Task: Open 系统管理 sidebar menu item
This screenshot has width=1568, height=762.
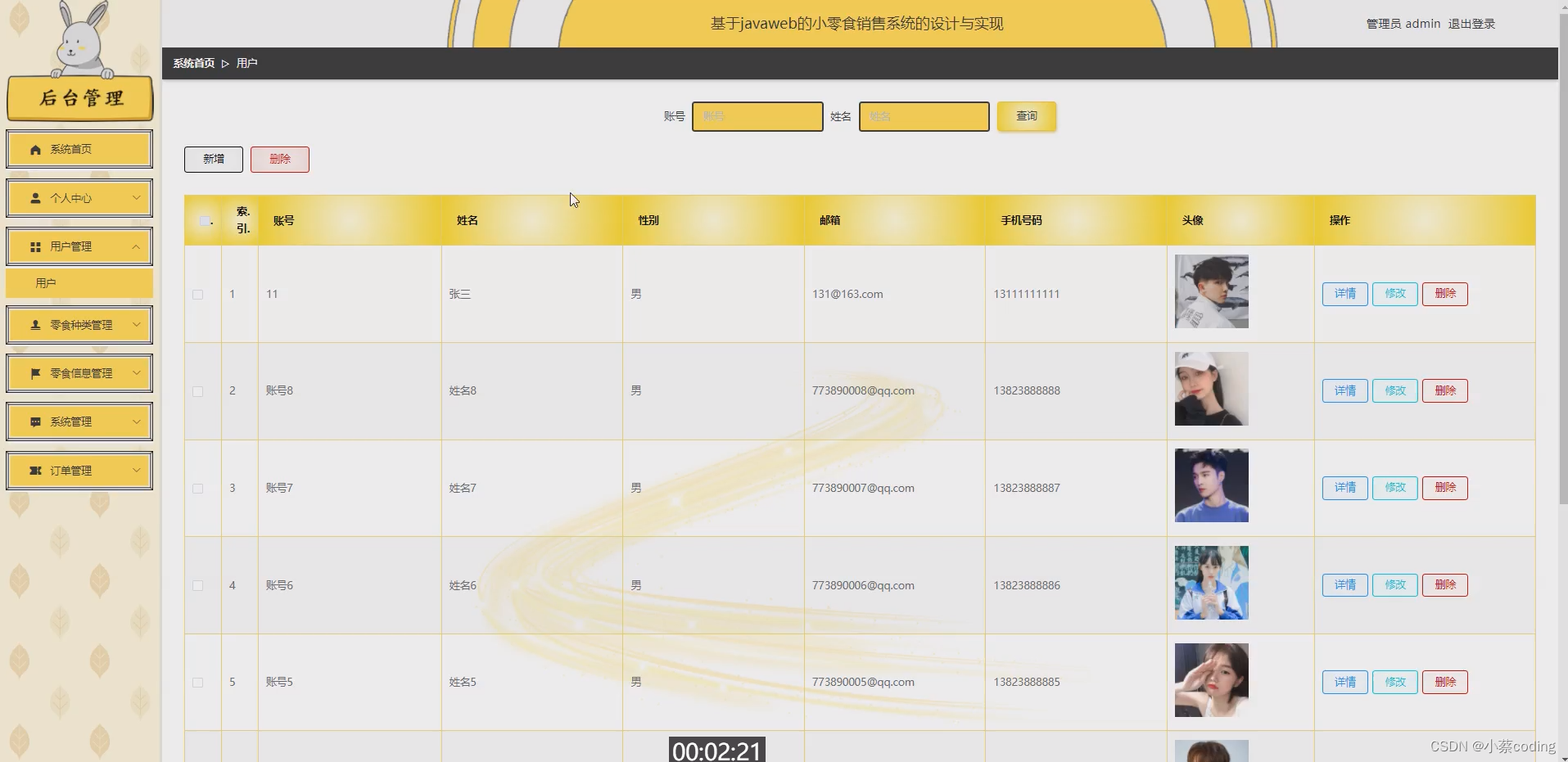Action: [x=79, y=422]
